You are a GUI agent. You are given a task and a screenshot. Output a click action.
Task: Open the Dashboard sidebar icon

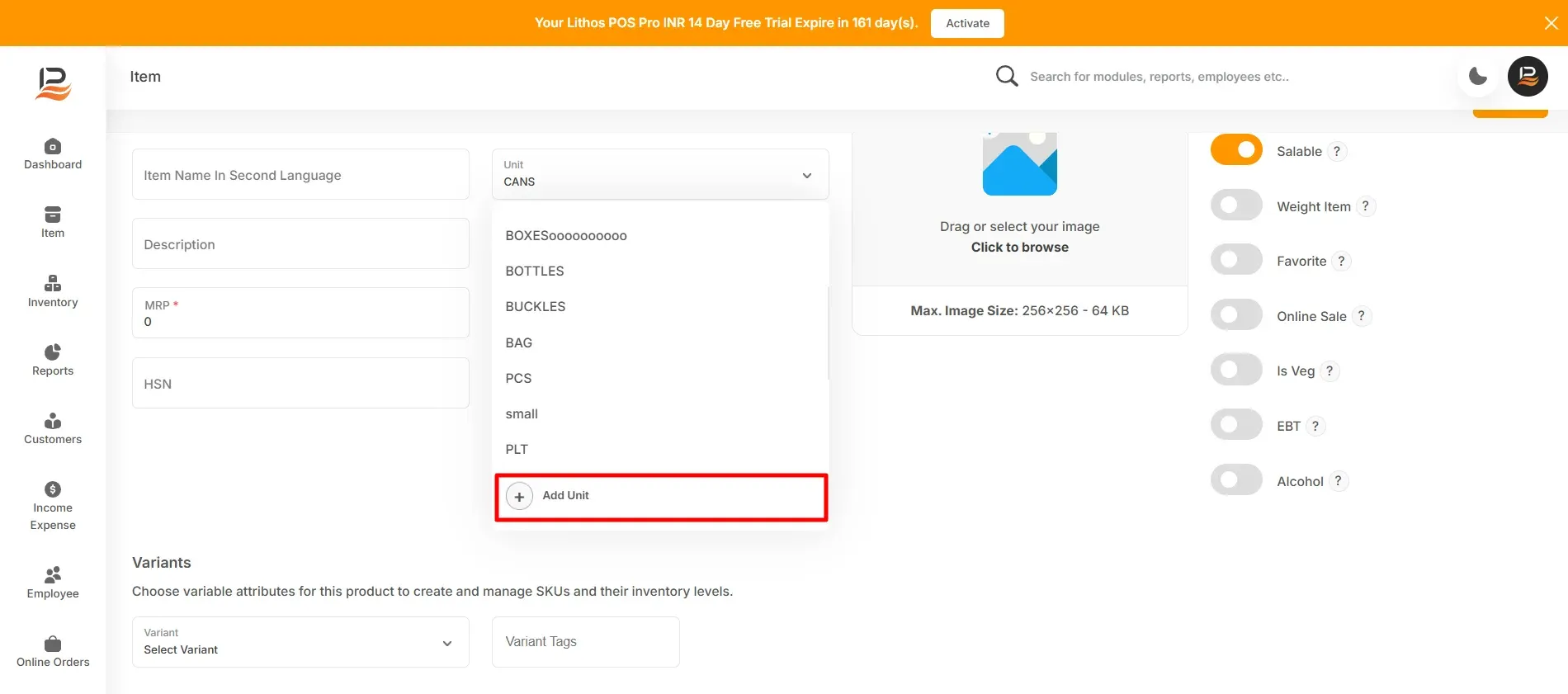53,147
